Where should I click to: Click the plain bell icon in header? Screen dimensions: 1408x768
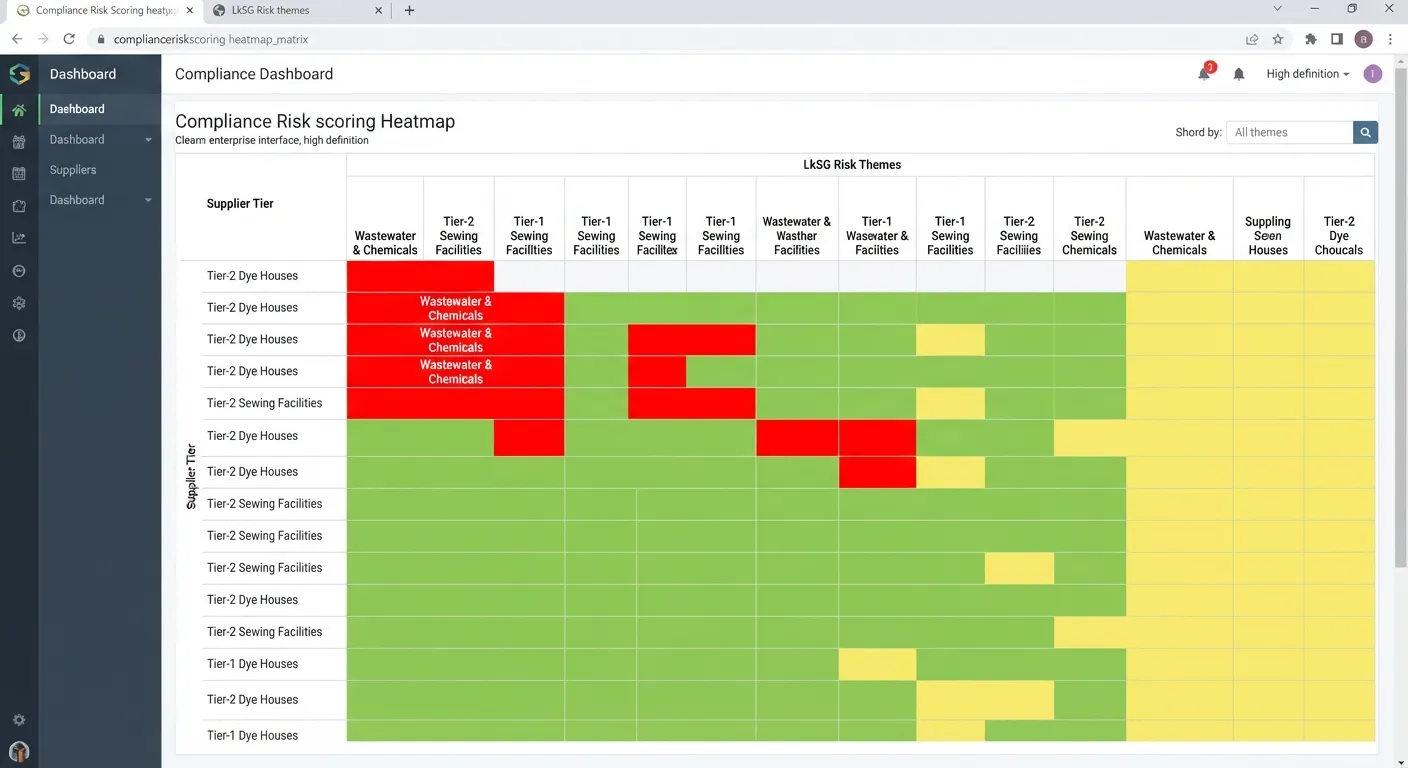1239,74
